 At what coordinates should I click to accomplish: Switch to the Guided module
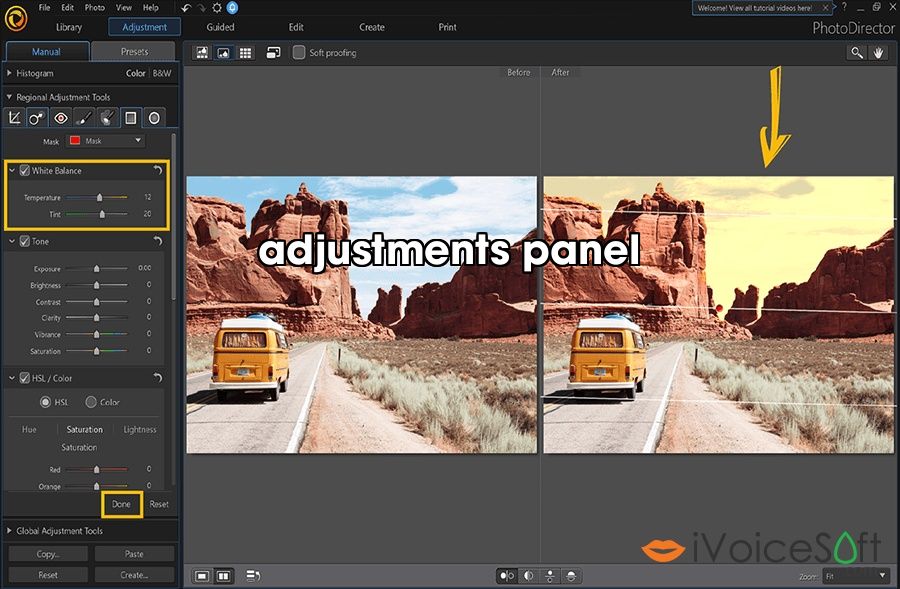(220, 27)
